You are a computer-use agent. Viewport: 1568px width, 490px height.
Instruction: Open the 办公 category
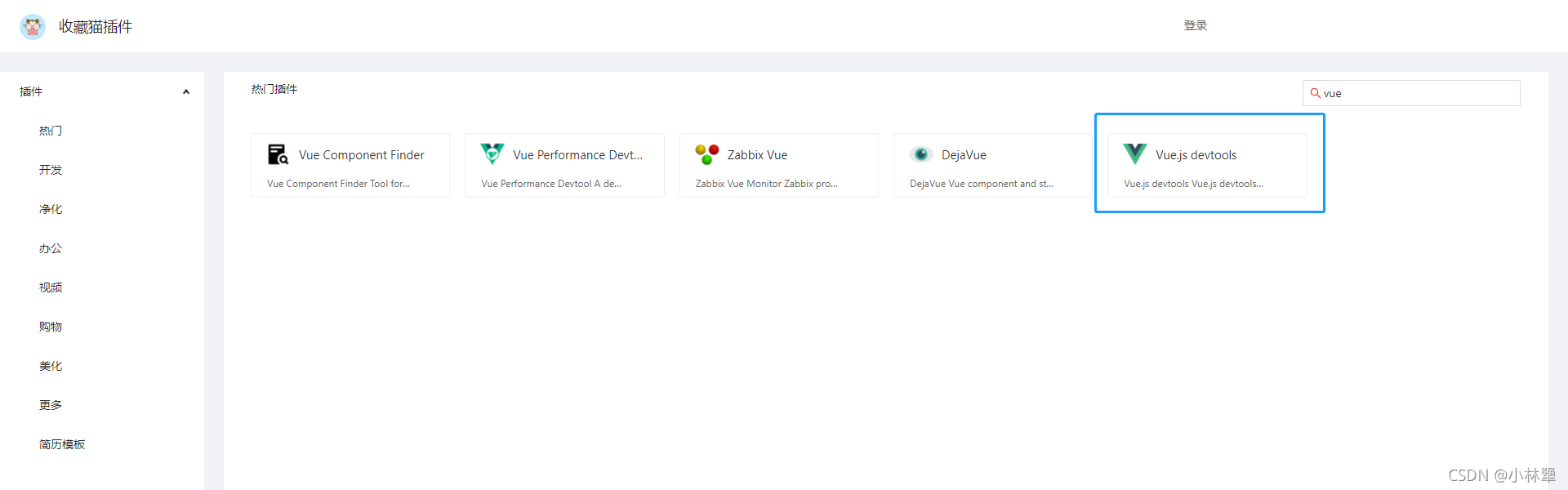pos(51,248)
